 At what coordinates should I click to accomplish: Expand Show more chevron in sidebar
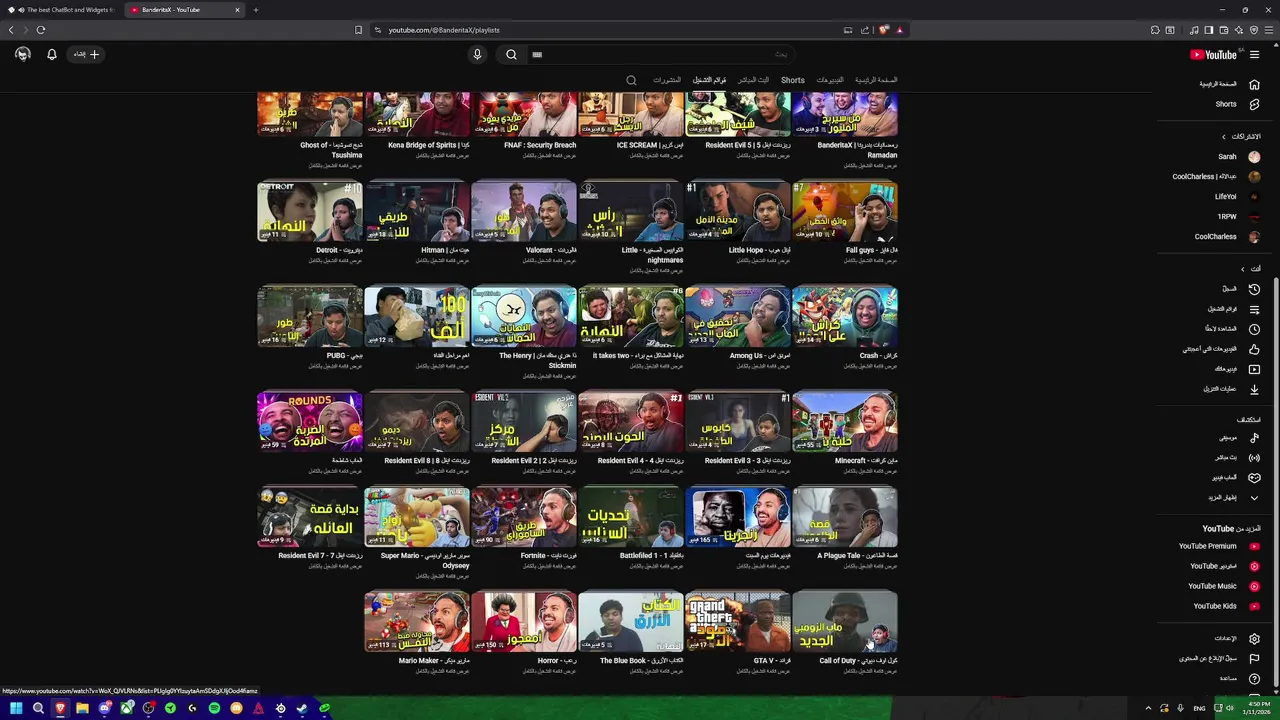1254,497
